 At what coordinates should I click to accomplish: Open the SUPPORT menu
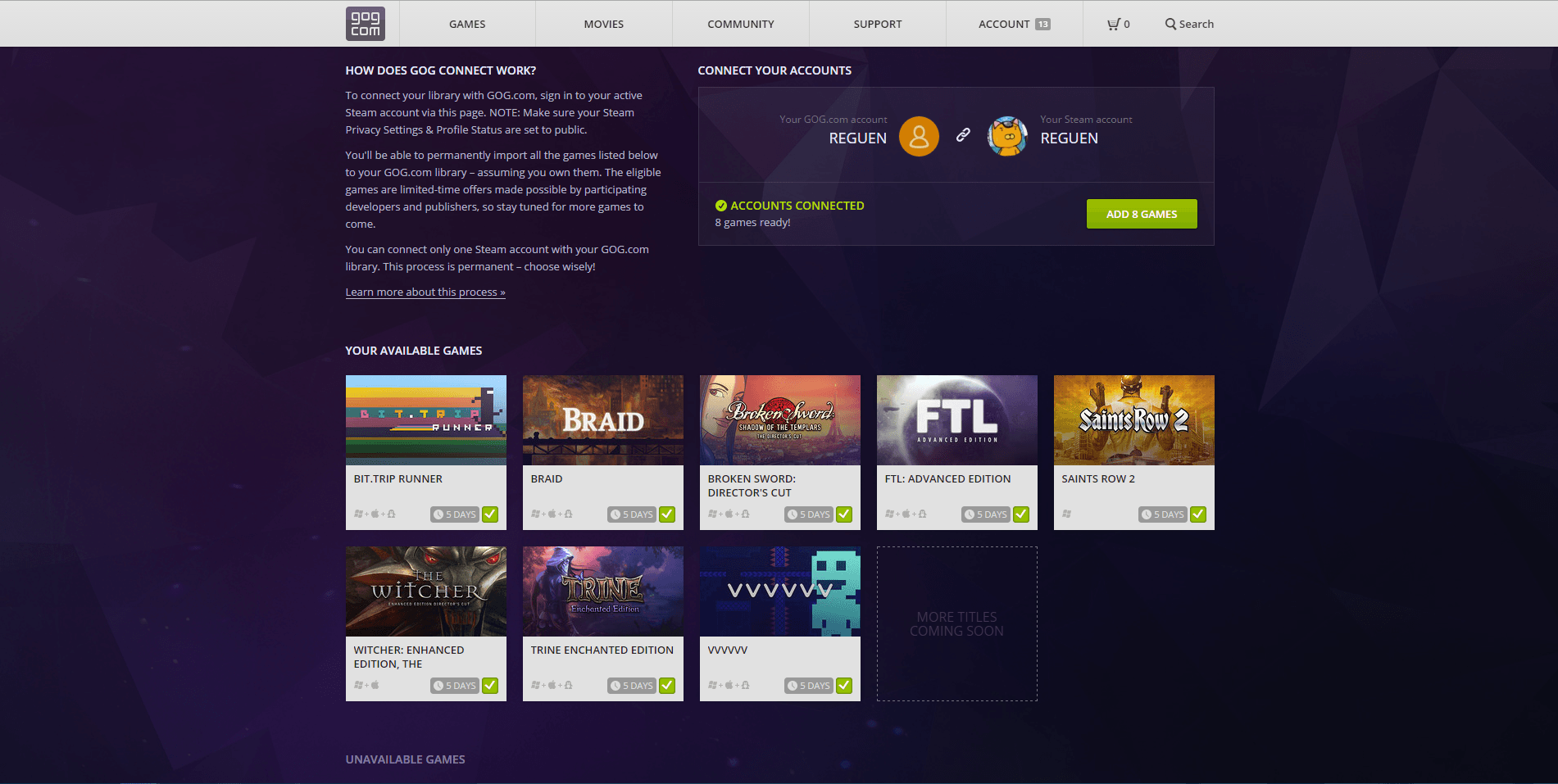(878, 24)
